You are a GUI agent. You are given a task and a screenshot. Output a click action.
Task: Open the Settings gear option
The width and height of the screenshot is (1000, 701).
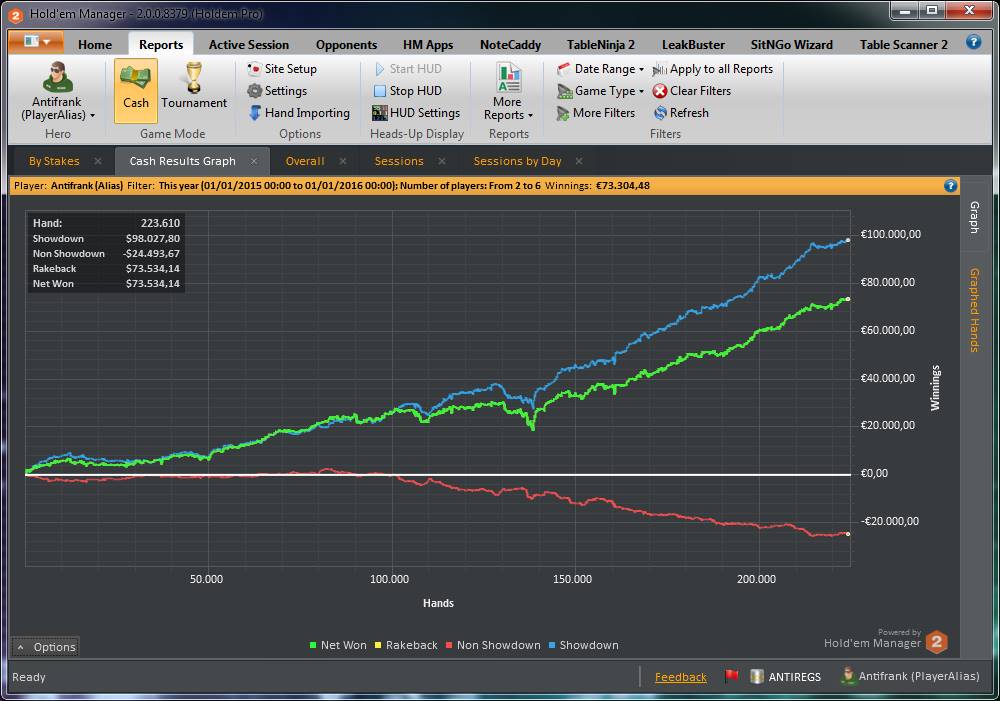click(x=277, y=91)
